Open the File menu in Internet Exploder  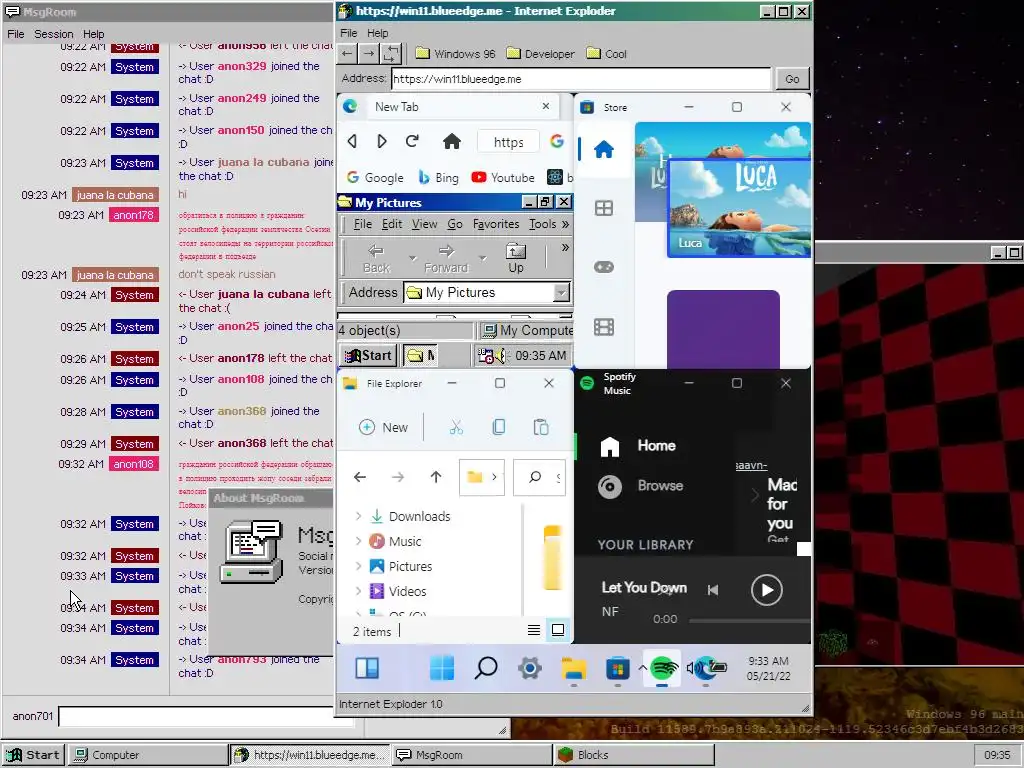pos(349,33)
